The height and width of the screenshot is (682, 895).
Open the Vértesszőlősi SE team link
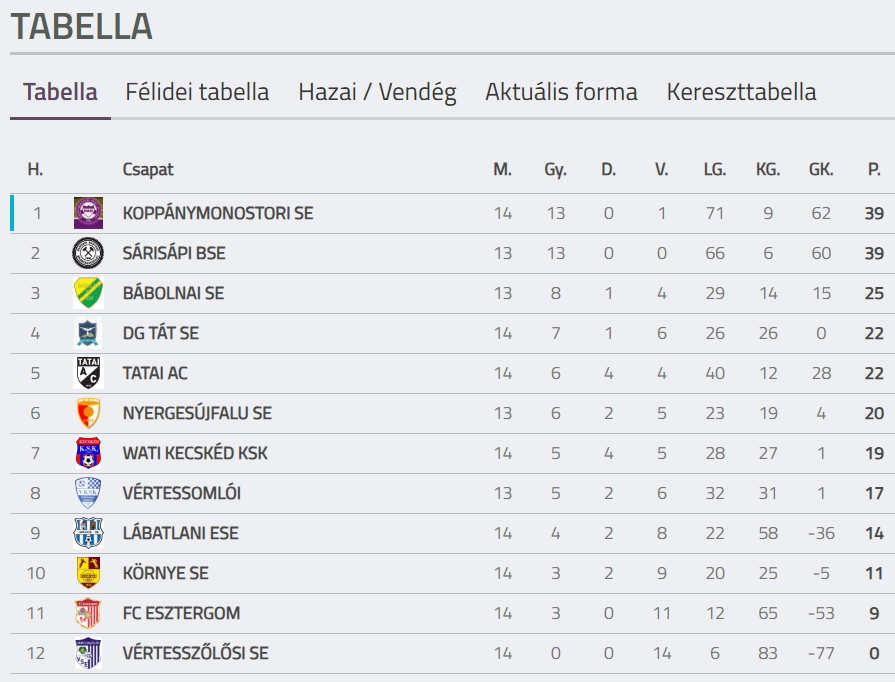[x=195, y=653]
